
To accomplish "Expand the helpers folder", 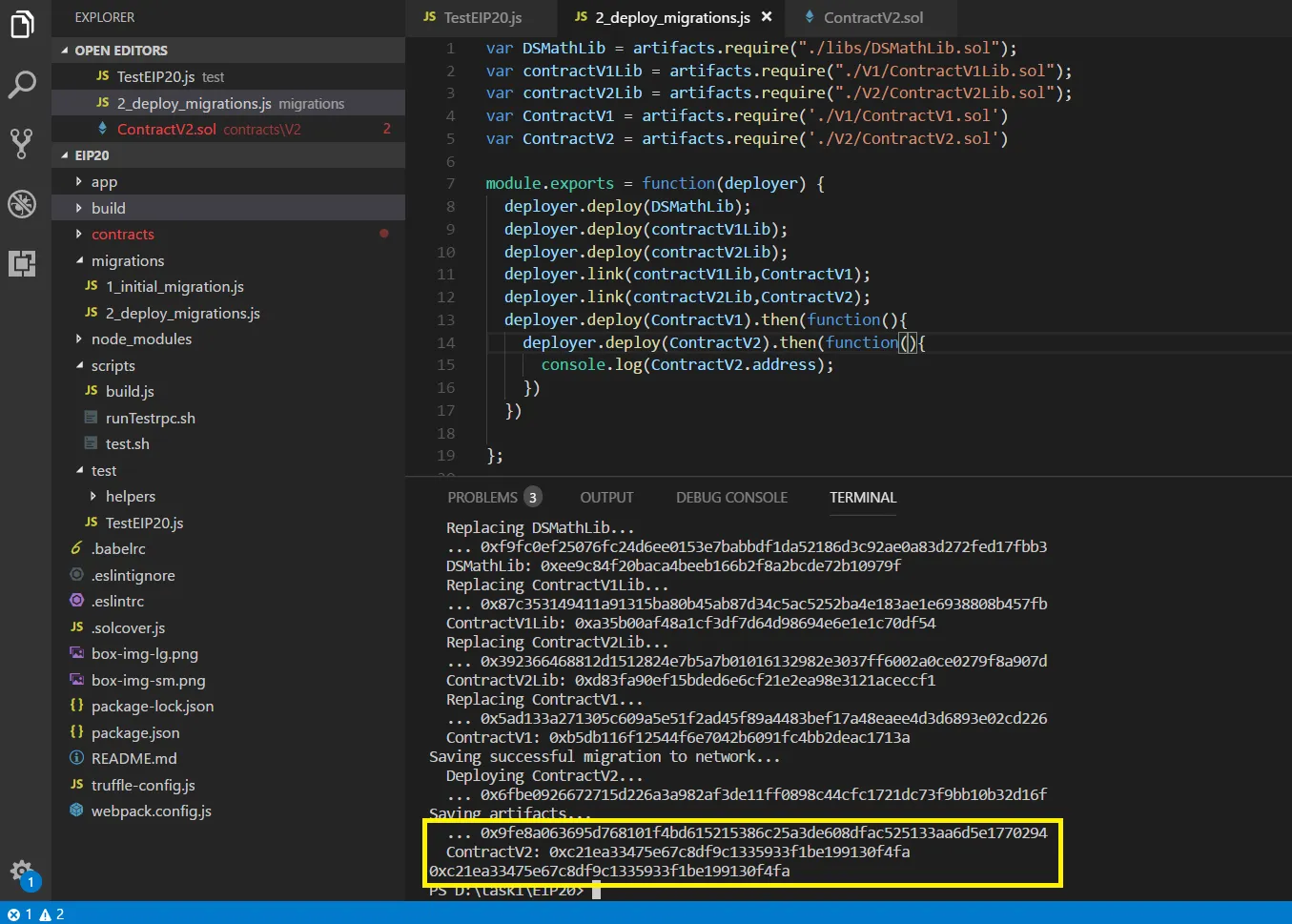I will click(x=93, y=496).
